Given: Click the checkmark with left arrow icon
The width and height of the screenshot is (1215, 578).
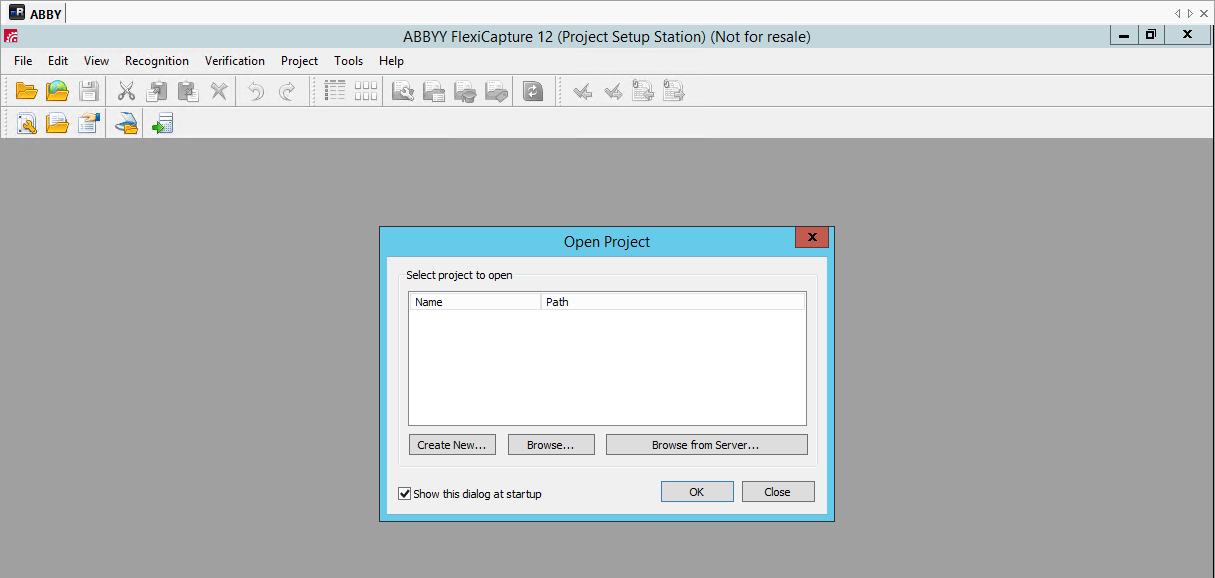Looking at the screenshot, I should (582, 92).
